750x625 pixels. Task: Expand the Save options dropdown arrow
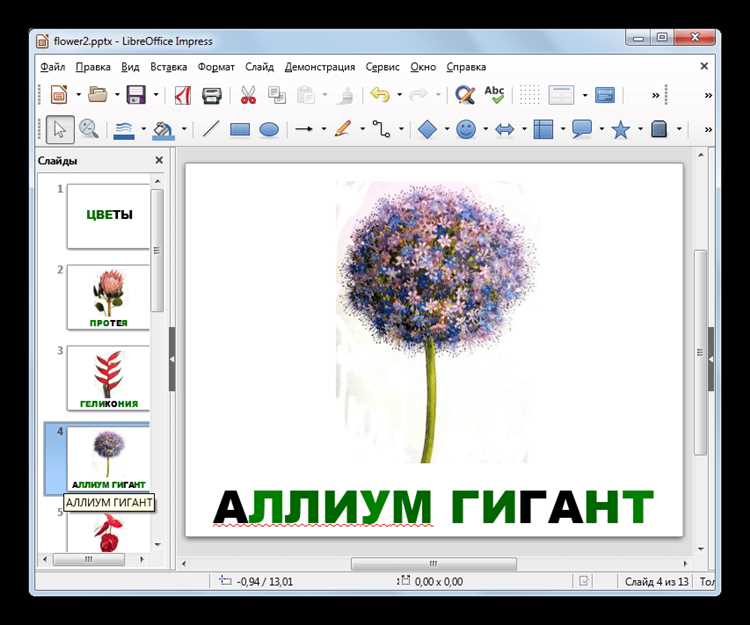(155, 95)
